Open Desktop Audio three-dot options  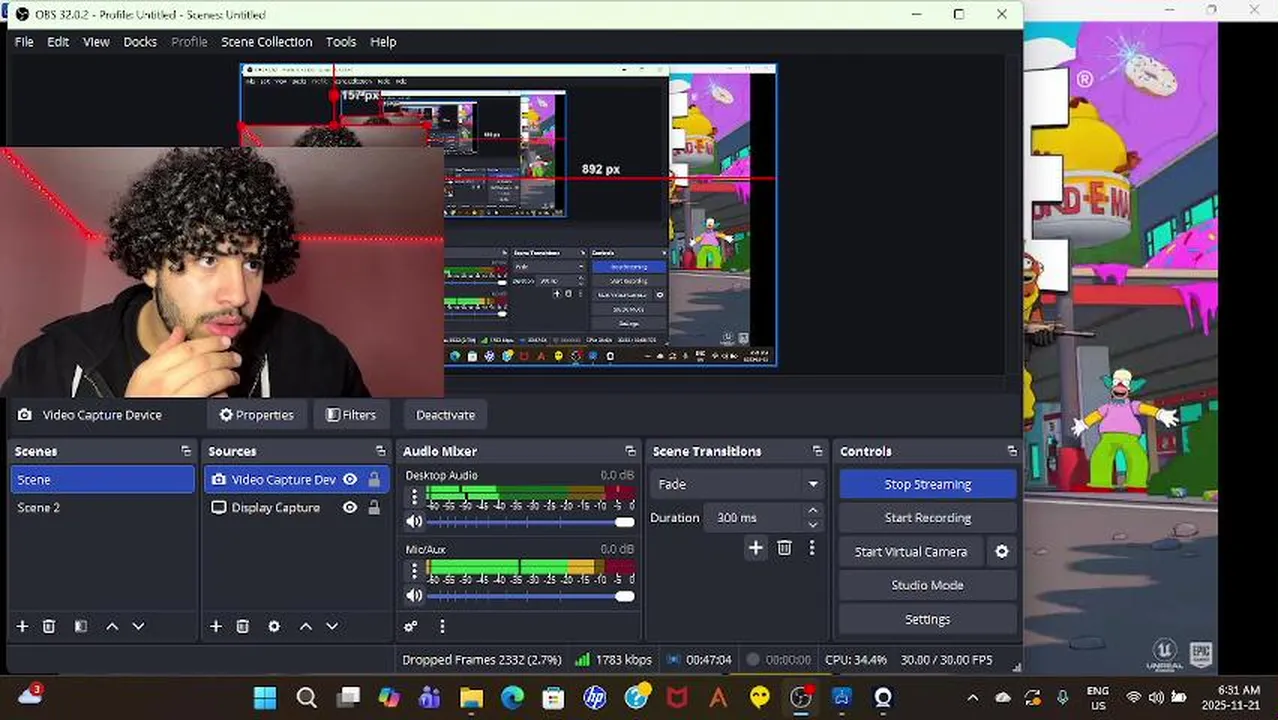click(x=414, y=497)
